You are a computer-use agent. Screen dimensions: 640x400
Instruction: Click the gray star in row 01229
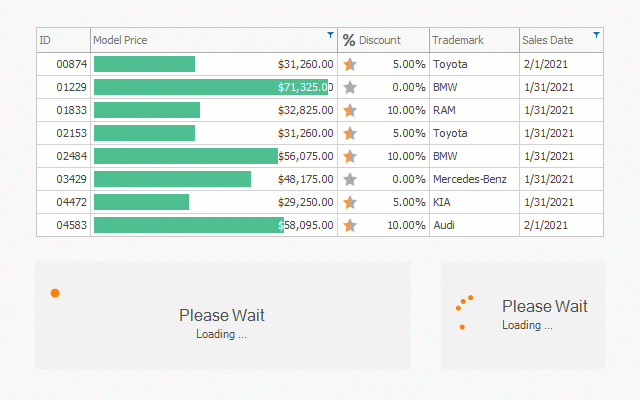(350, 87)
